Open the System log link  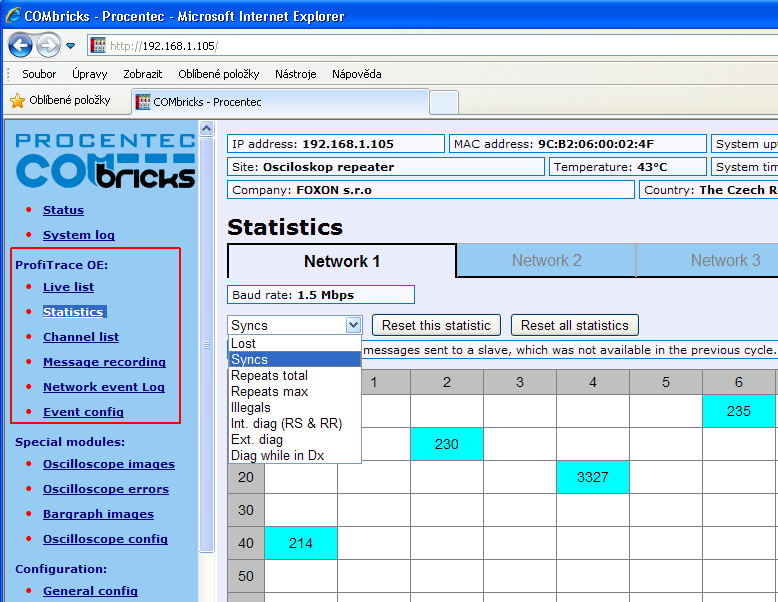click(78, 235)
